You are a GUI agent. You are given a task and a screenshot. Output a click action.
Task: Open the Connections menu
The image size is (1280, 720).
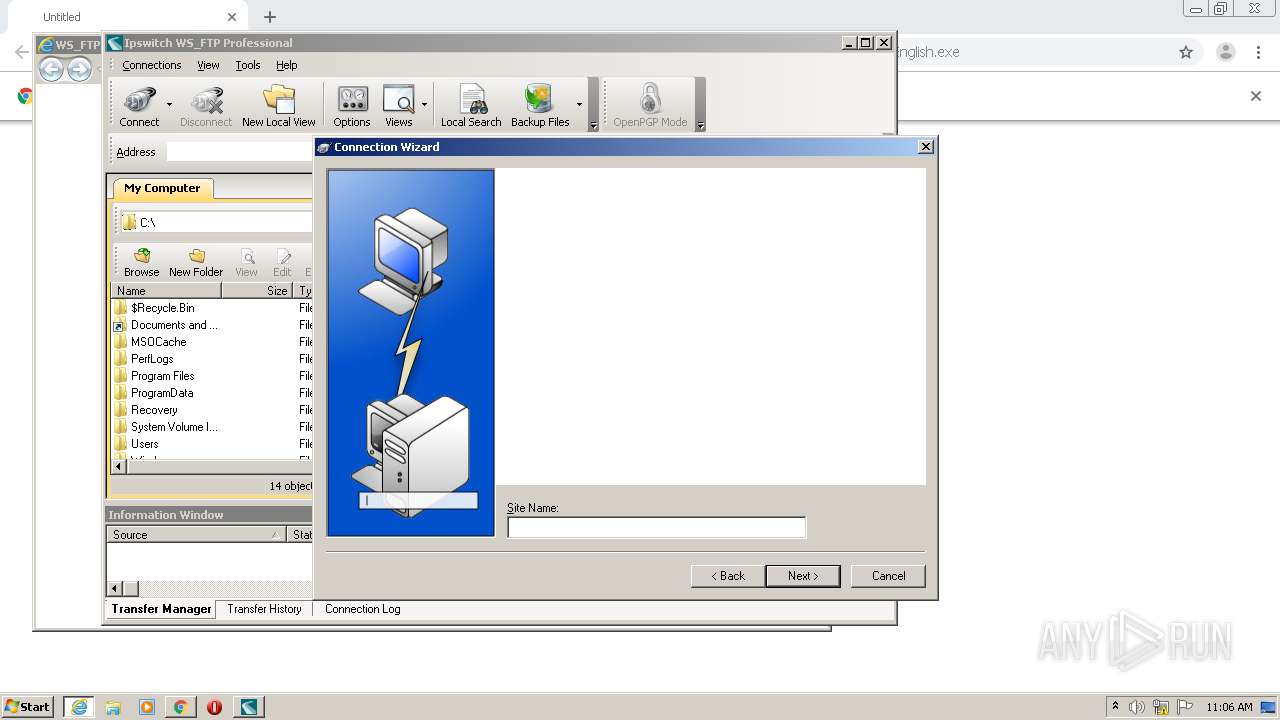152,65
